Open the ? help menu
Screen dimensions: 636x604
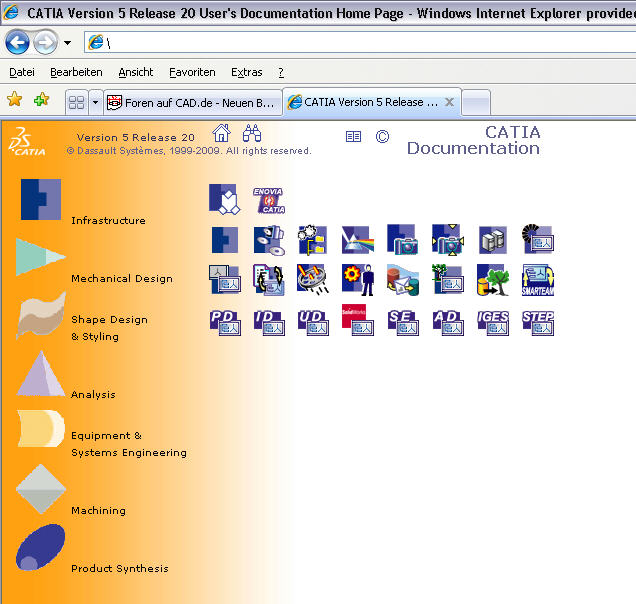[281, 72]
